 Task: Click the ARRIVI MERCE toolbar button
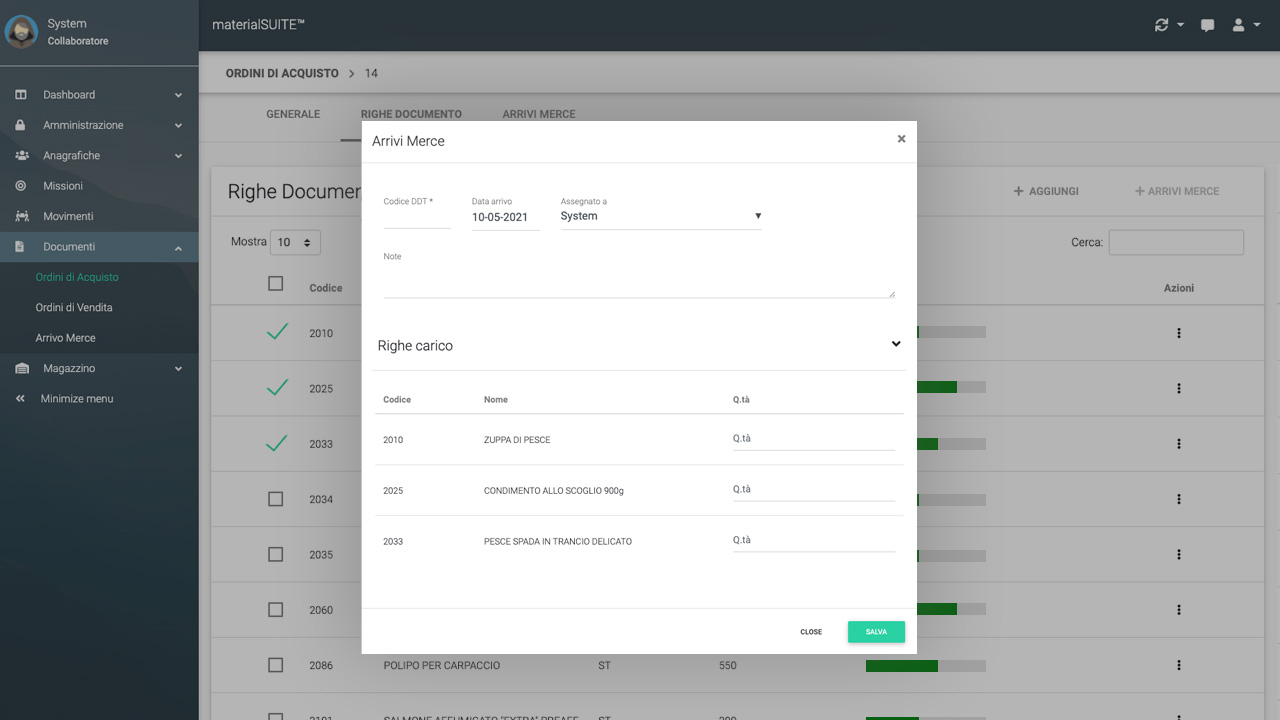point(1177,191)
